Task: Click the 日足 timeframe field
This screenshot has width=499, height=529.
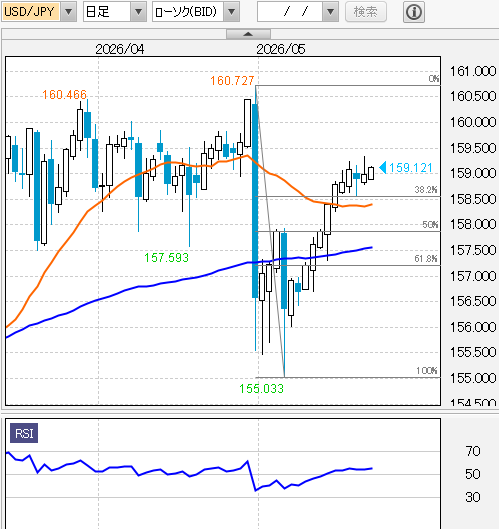Action: pyautogui.click(x=107, y=12)
